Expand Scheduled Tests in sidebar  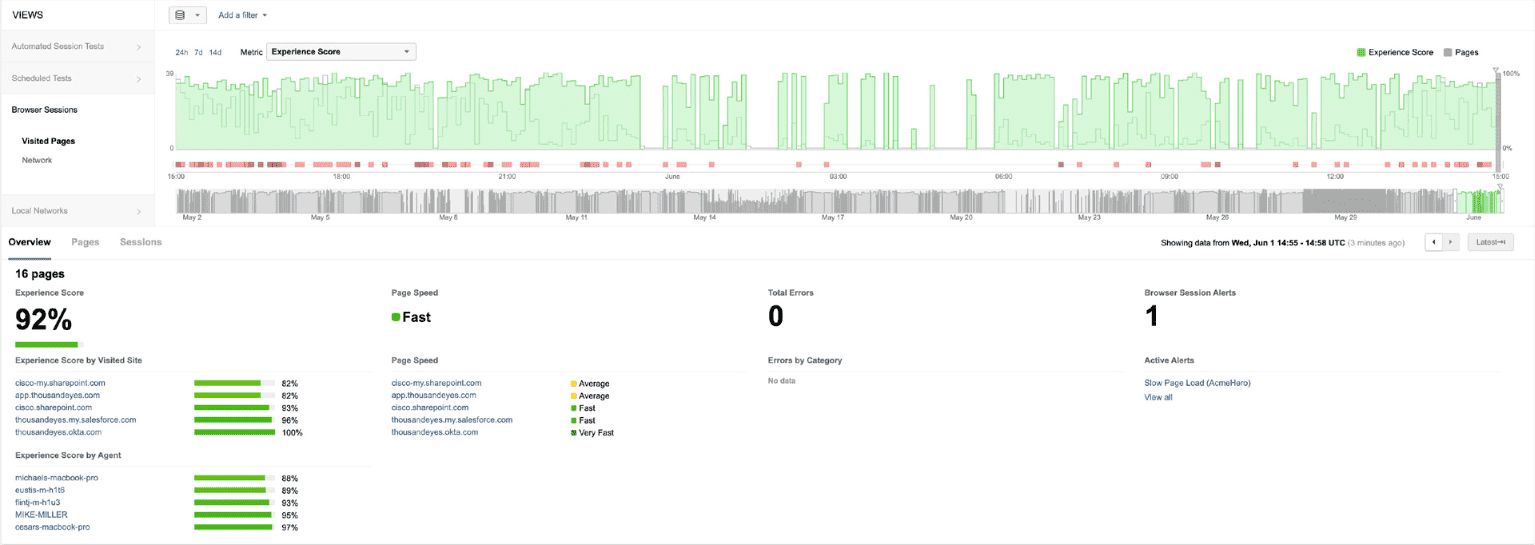point(76,78)
